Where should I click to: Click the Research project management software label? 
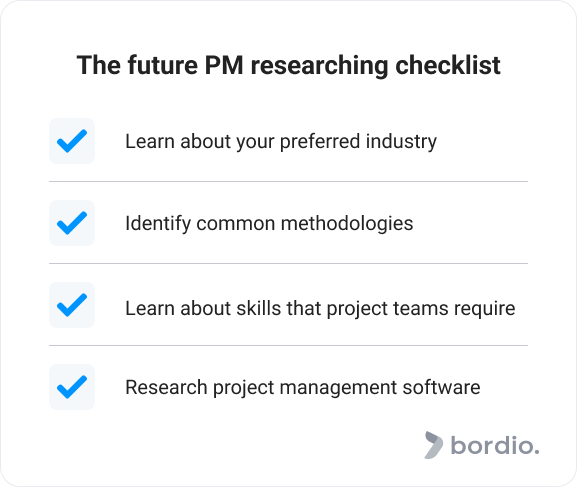(303, 388)
